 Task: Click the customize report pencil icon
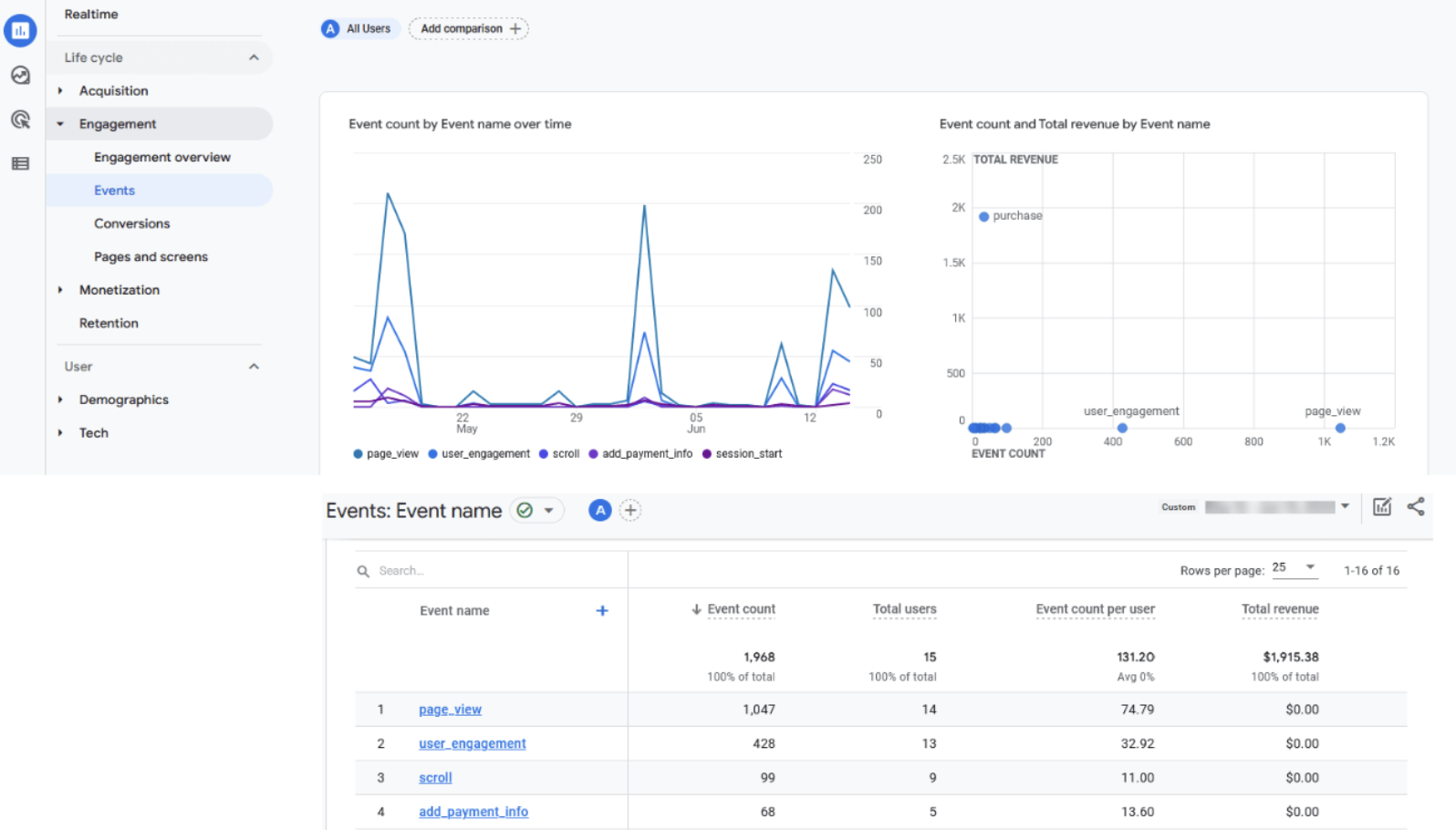coord(1381,507)
